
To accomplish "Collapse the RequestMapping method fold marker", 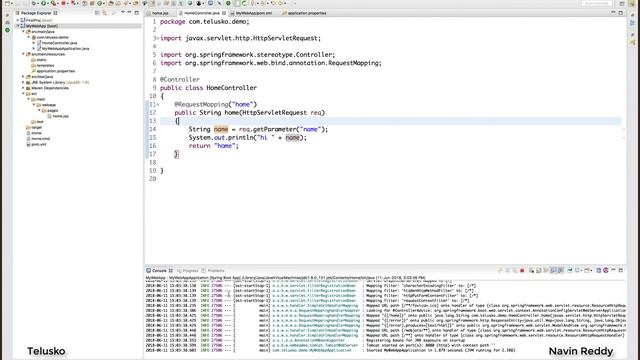I will tap(158, 104).
